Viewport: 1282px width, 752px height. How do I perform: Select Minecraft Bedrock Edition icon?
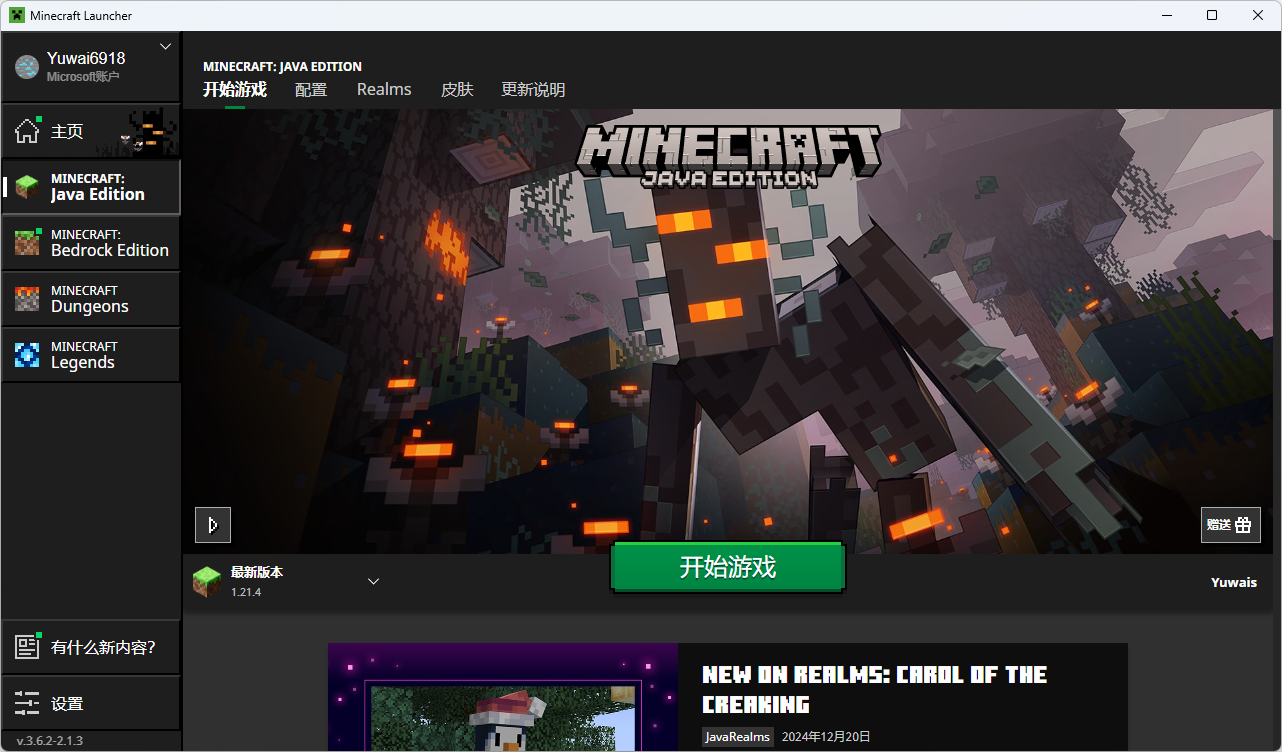27,243
